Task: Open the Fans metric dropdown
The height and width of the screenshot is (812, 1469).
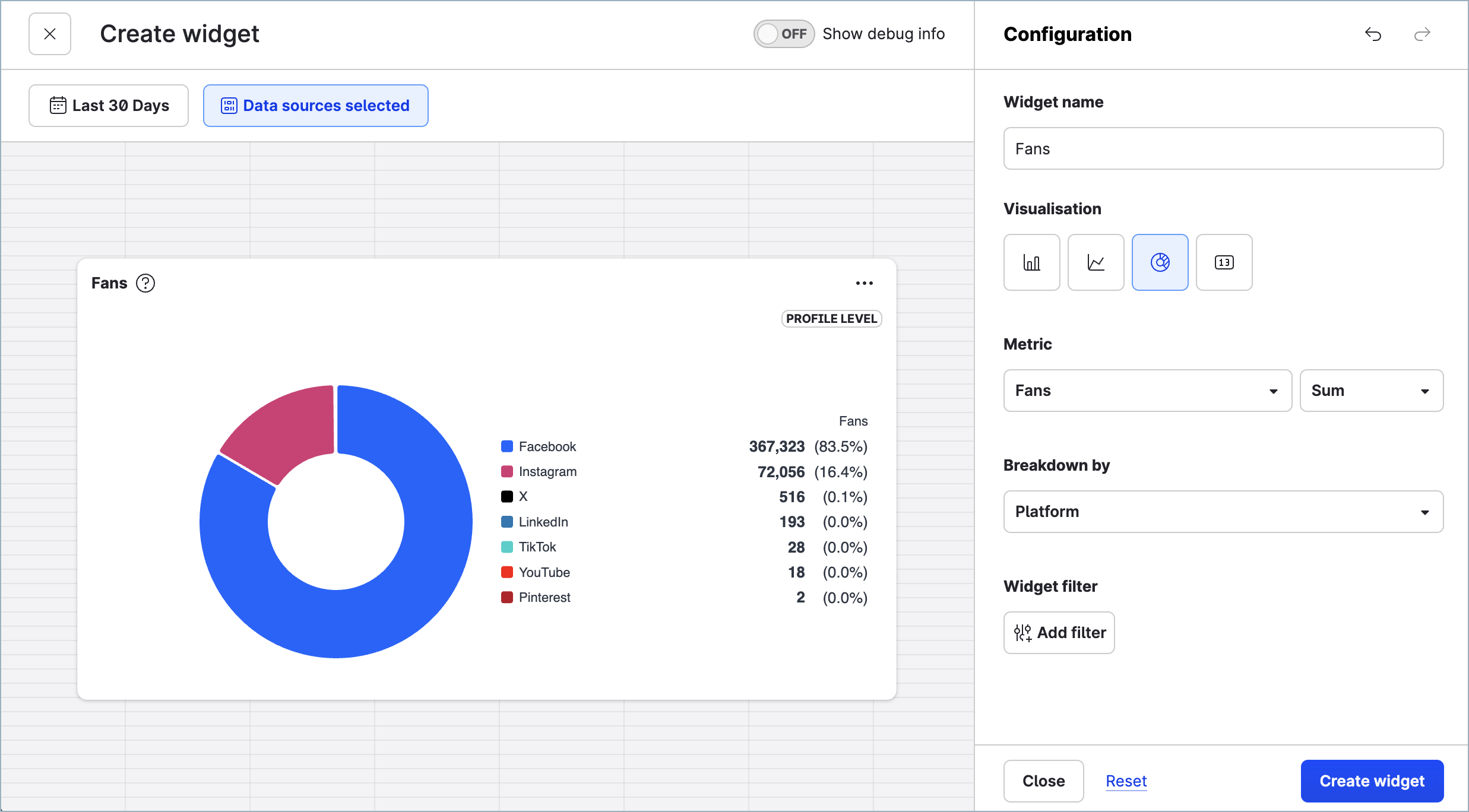Action: click(x=1147, y=391)
